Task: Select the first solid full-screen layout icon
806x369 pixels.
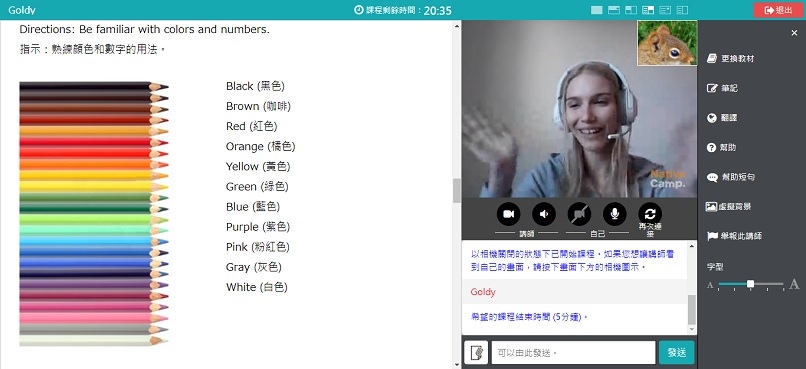Action: (x=596, y=10)
